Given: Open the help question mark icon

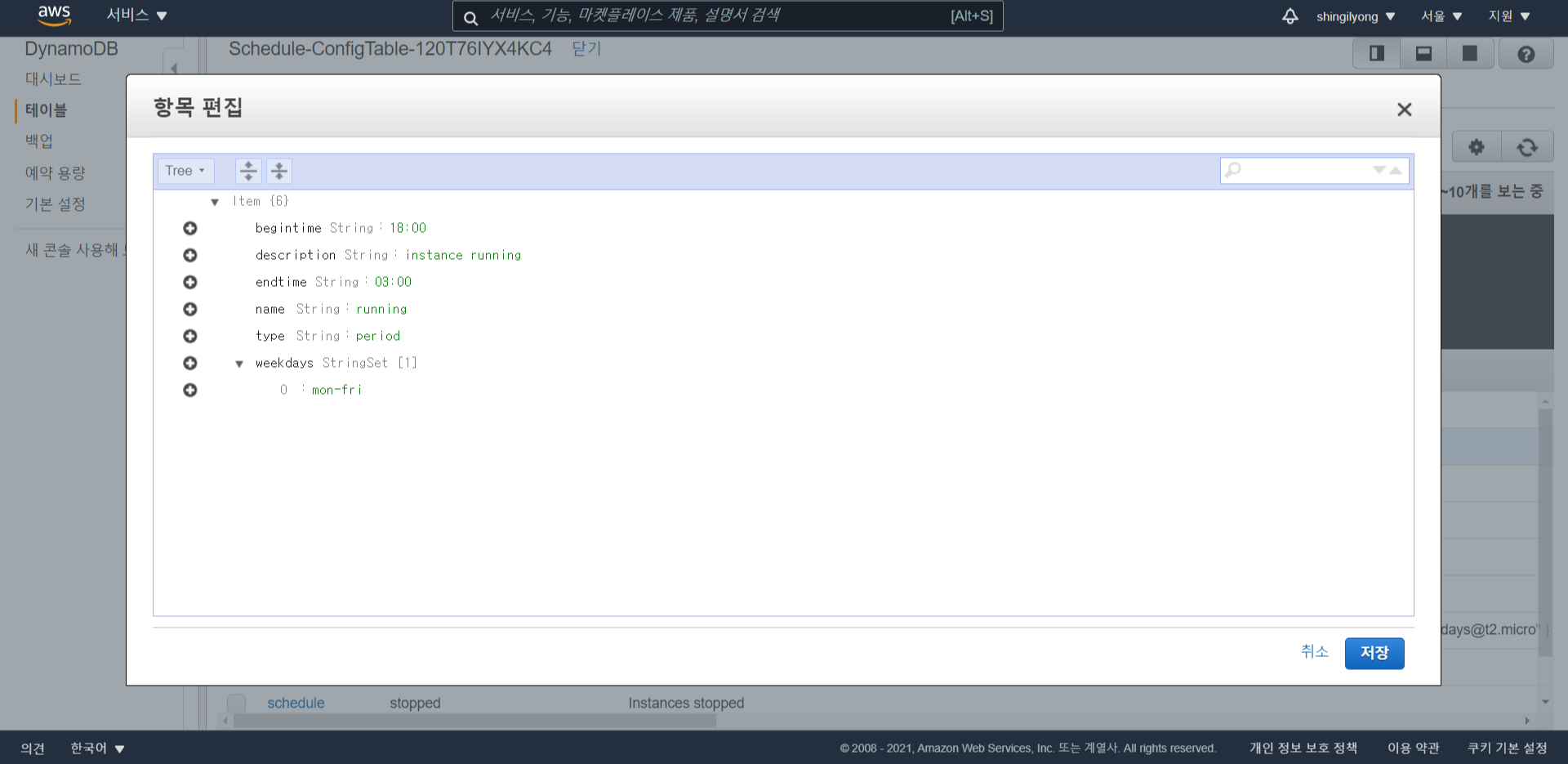Looking at the screenshot, I should click(1526, 54).
